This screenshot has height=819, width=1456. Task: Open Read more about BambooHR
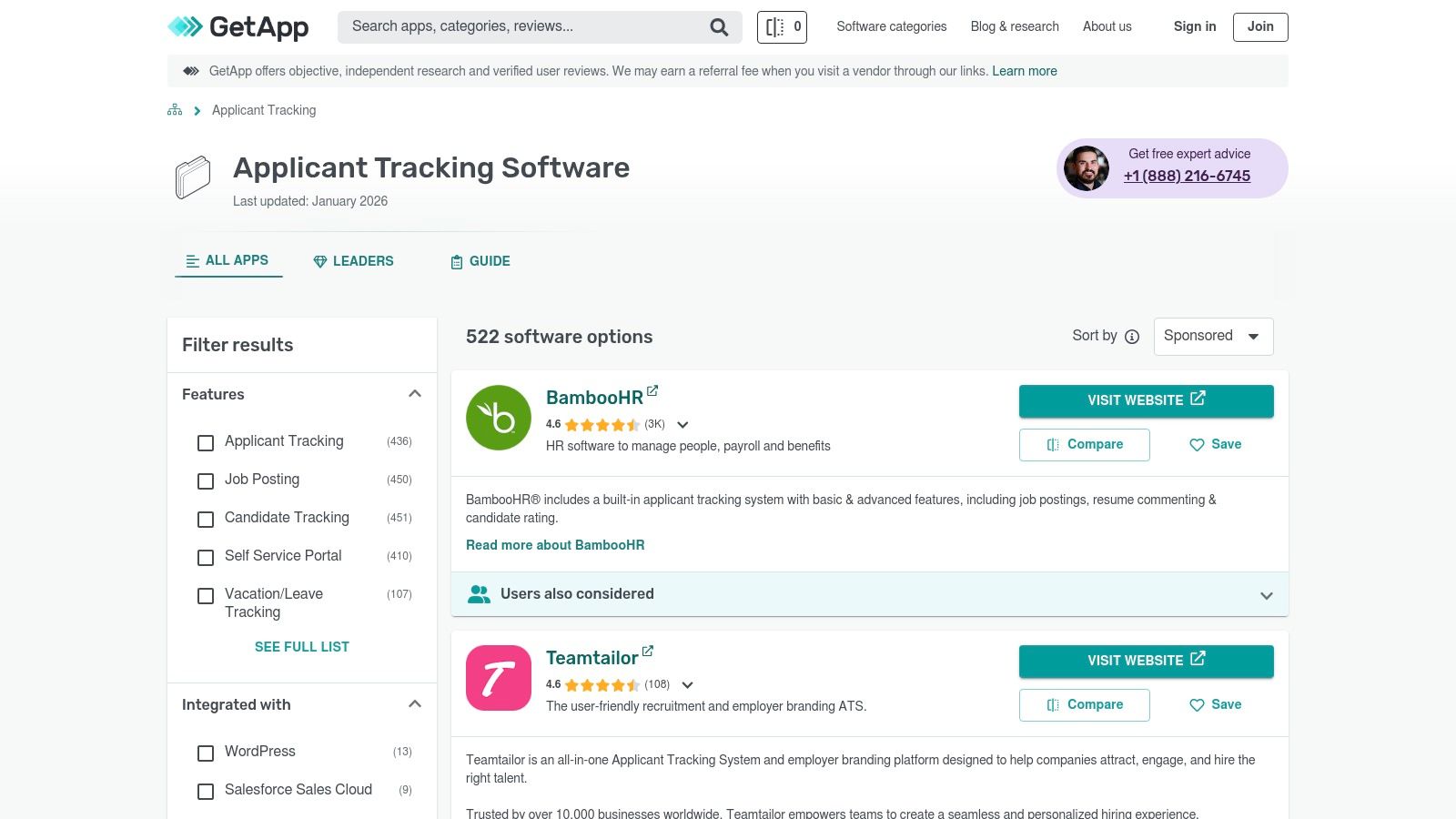click(x=555, y=544)
